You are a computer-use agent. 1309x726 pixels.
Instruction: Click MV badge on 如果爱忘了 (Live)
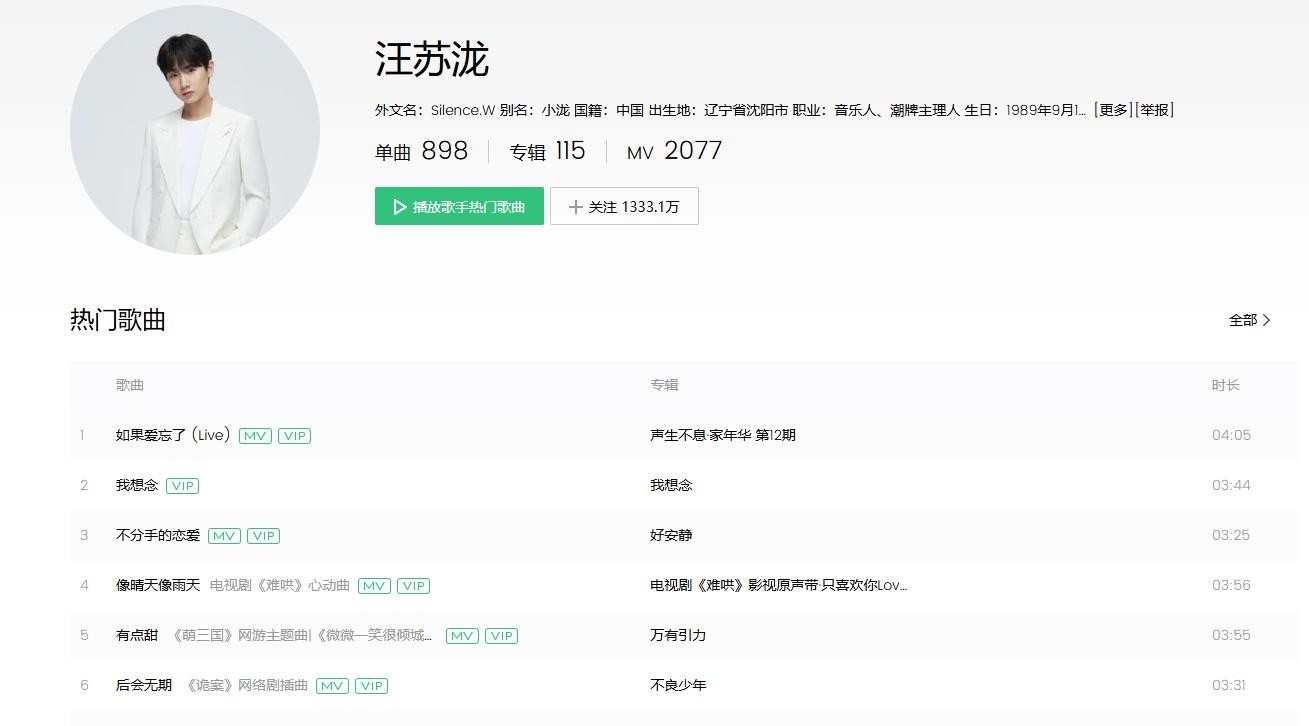255,436
